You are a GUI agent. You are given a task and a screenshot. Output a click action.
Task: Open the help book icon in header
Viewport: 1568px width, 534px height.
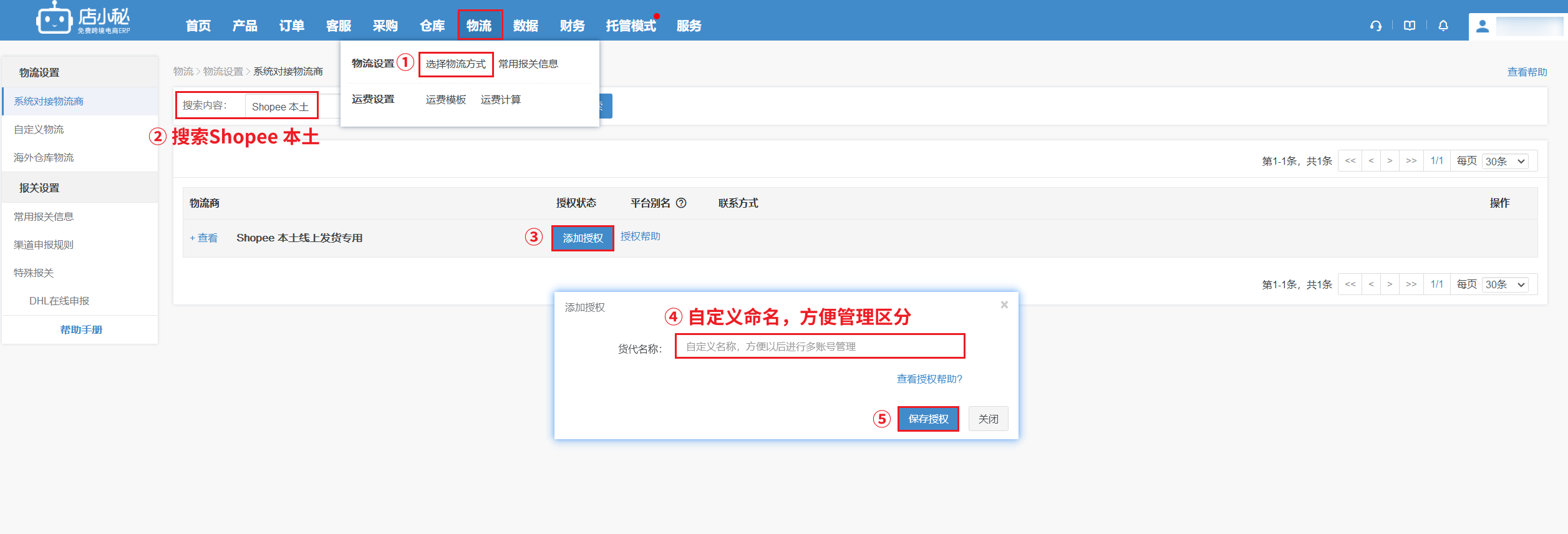coord(1409,26)
